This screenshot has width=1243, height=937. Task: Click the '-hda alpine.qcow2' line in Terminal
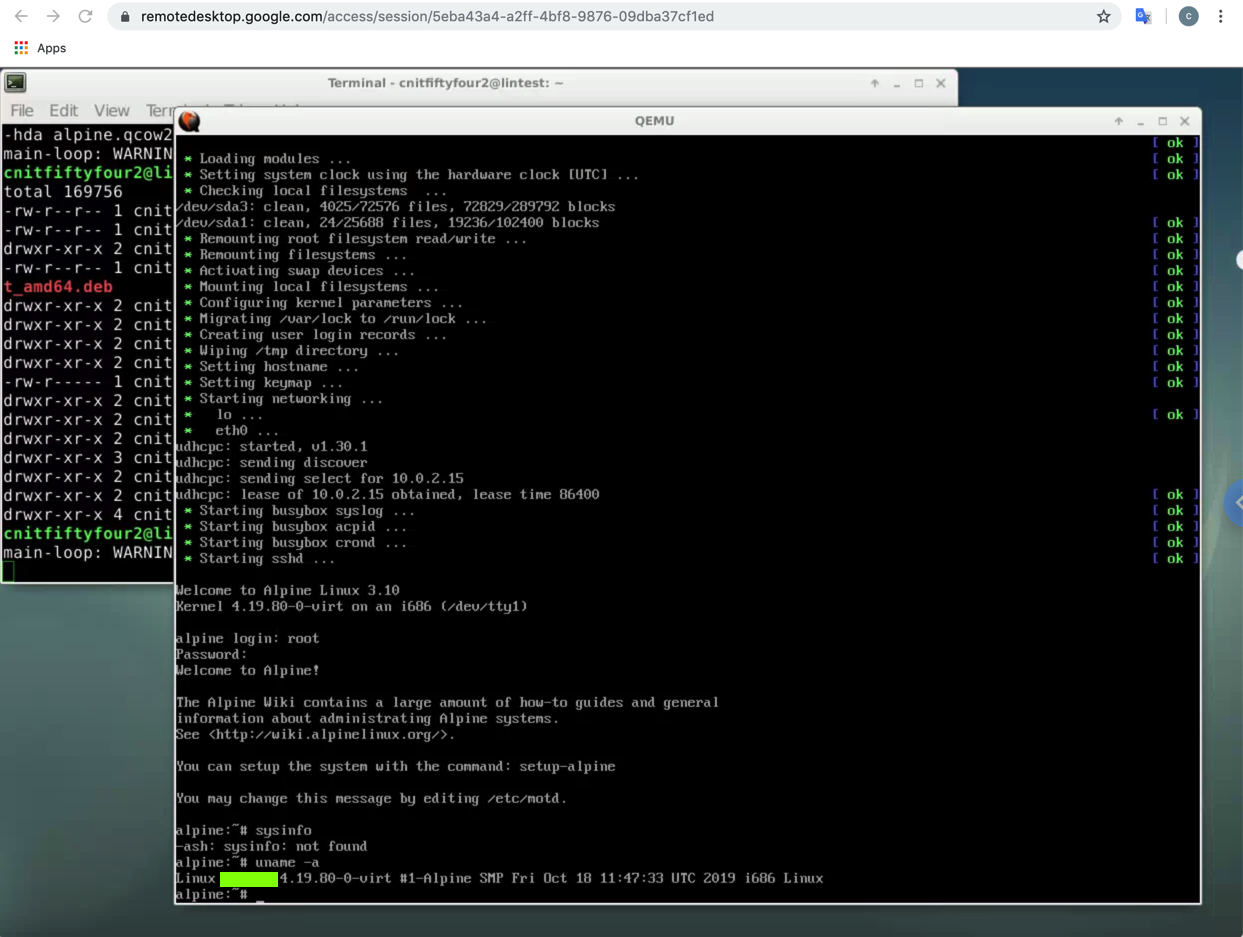87,135
